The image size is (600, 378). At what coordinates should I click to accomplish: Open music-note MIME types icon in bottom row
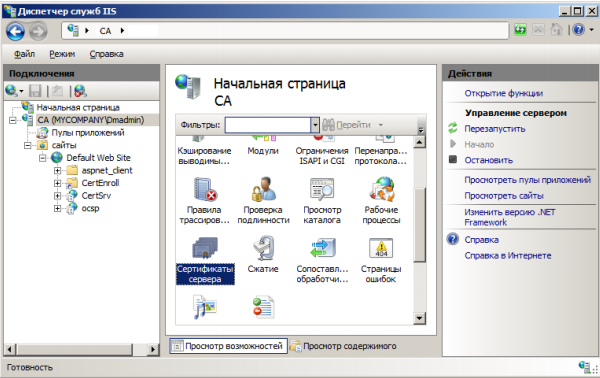pyautogui.click(x=205, y=307)
